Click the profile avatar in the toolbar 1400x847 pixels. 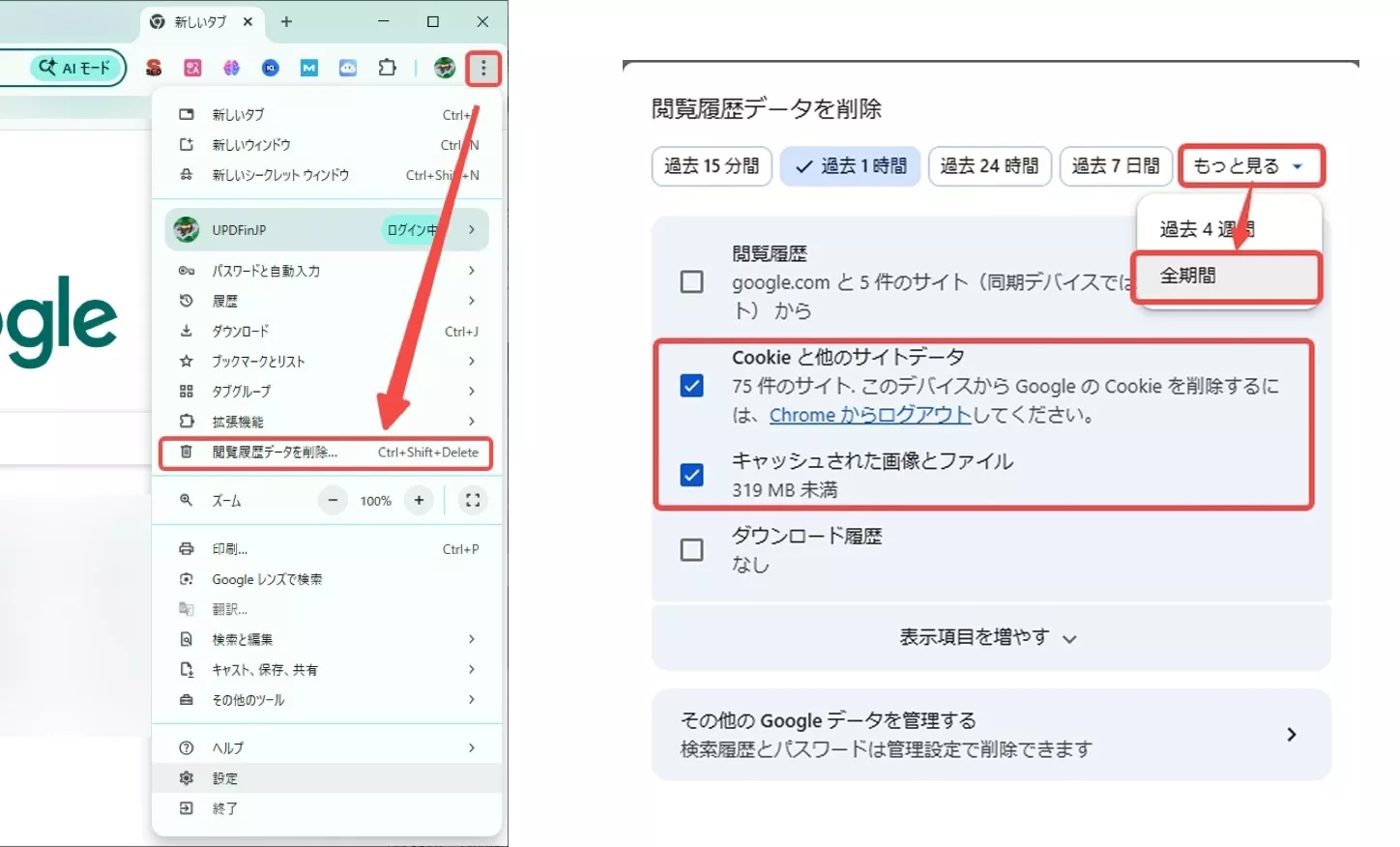point(445,68)
